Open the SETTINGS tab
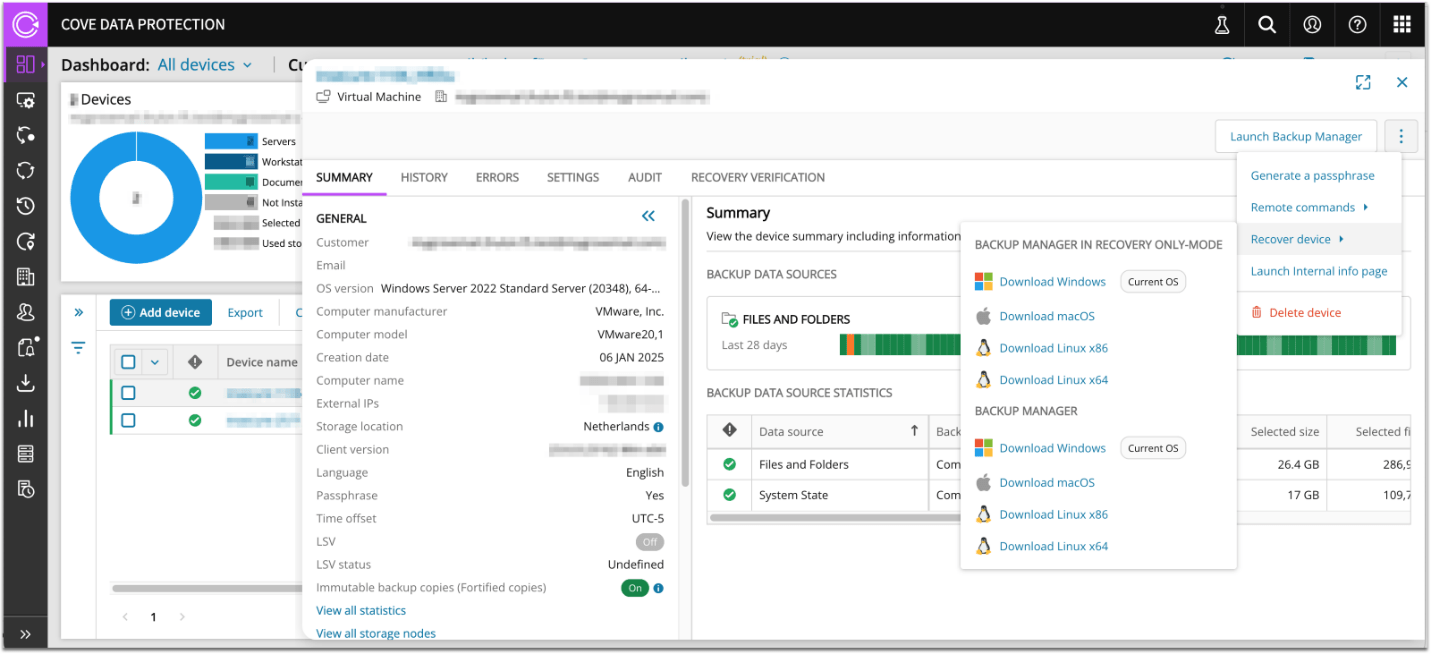This screenshot has height=654, width=1431. point(573,177)
